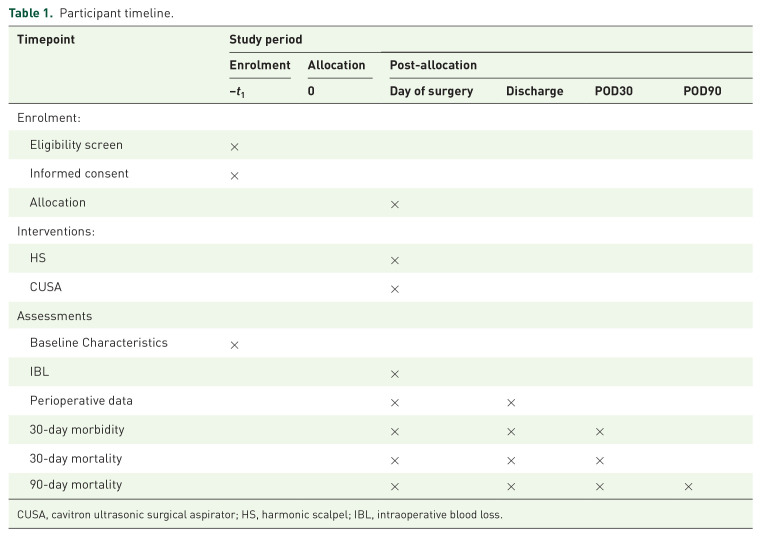This screenshot has width=761, height=537.
Task: Click the Post-allocation header
Action: [x=433, y=65]
